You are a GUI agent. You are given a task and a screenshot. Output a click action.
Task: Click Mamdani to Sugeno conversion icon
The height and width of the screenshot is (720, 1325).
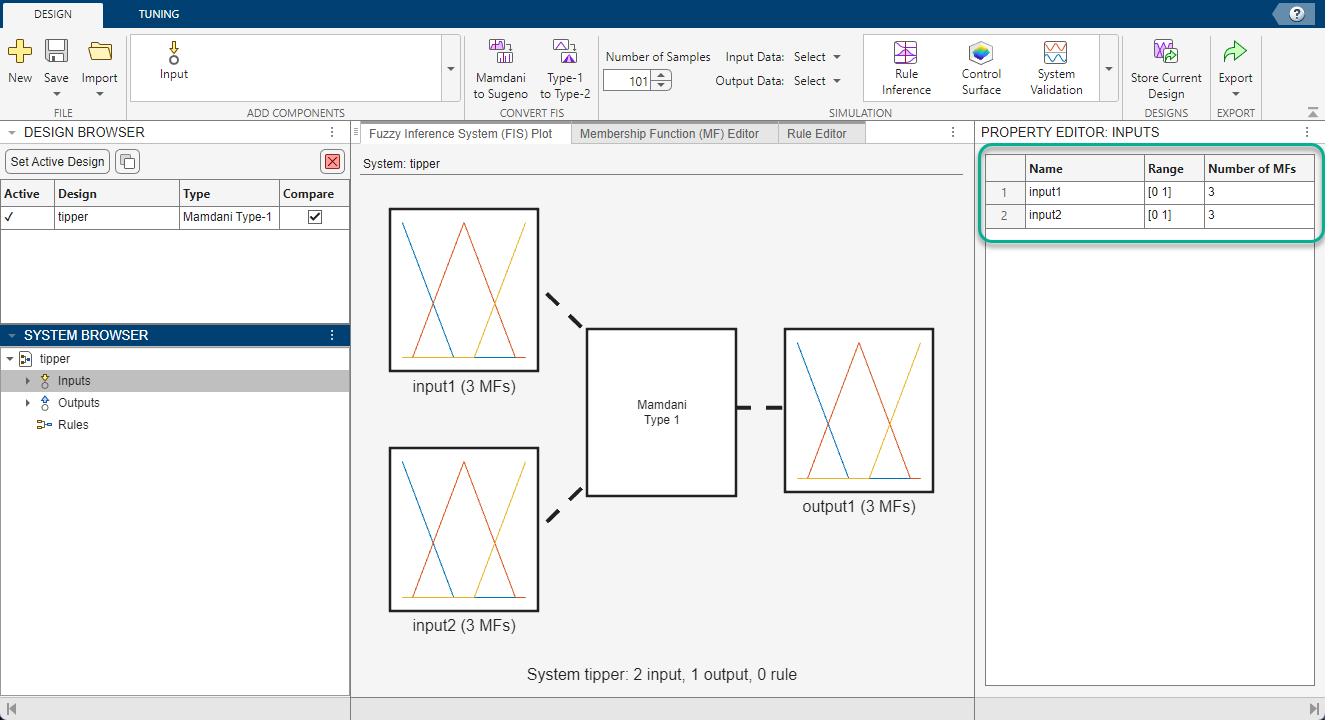(500, 52)
